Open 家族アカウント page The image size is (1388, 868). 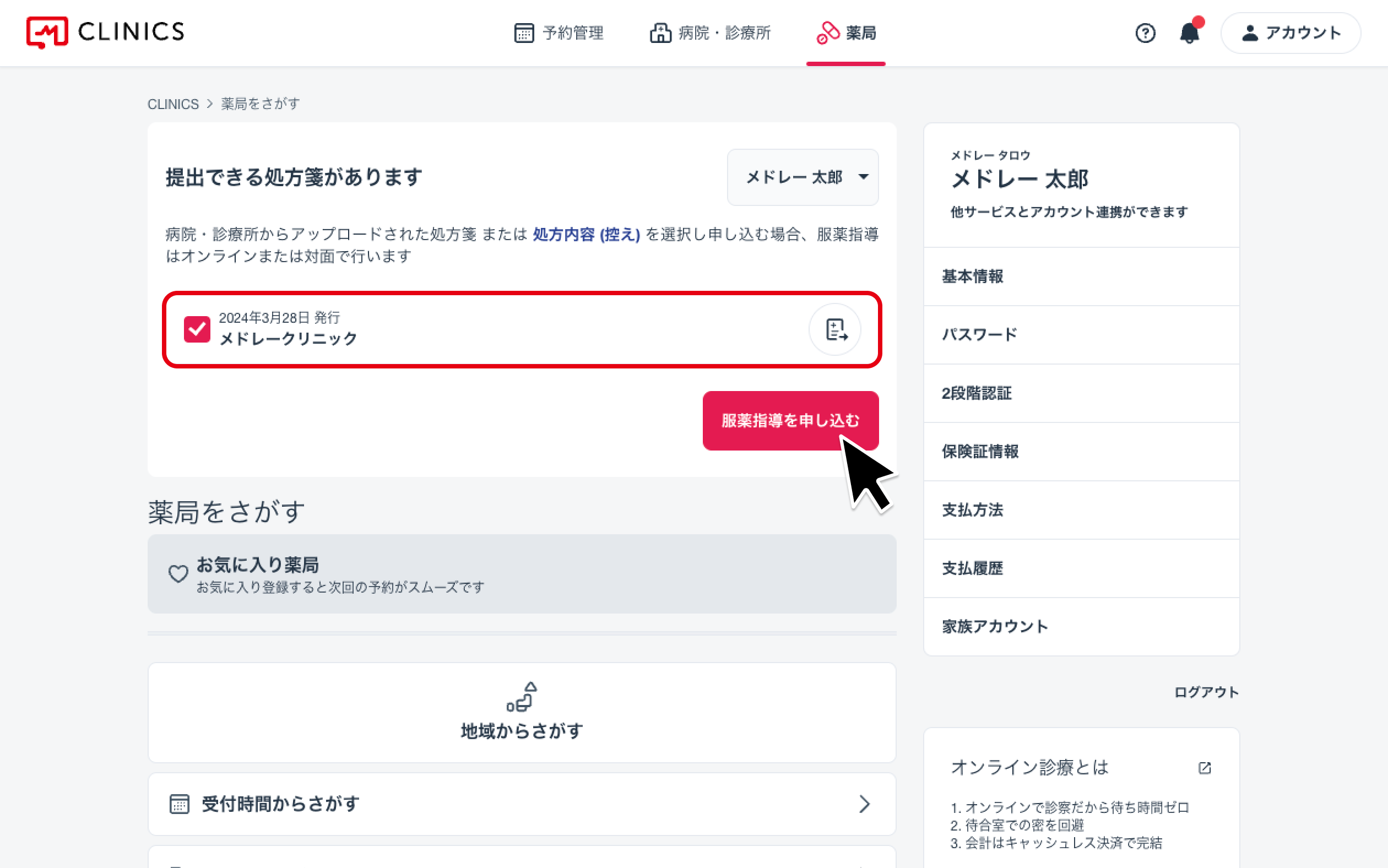coord(1081,626)
